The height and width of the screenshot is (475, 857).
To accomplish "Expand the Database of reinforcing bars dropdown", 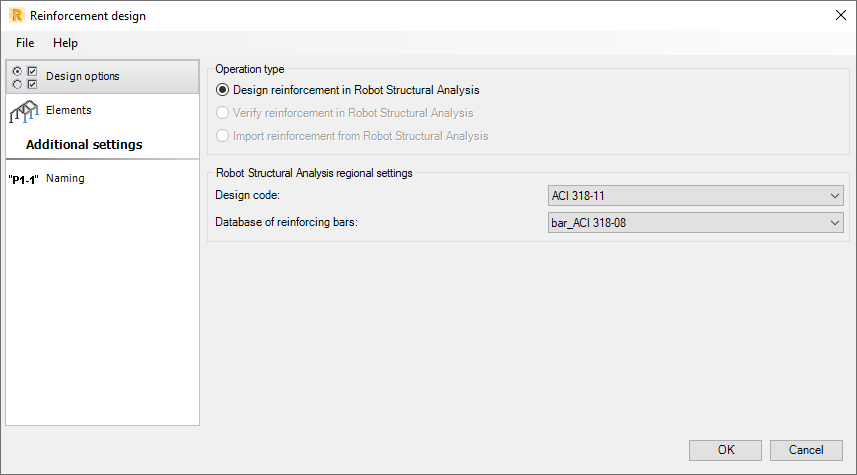I will click(x=695, y=223).
